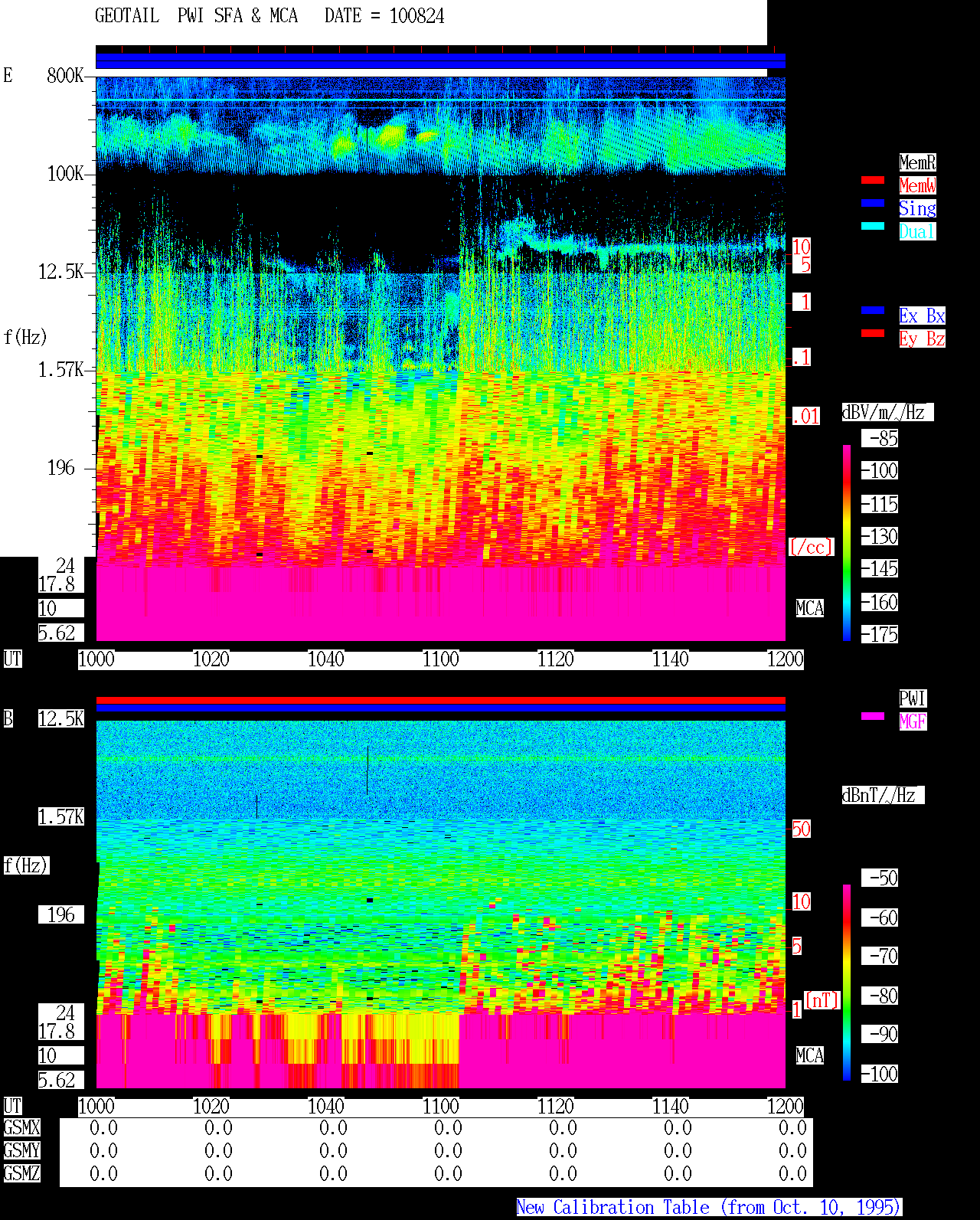Screen dimensions: 980x1220
Task: Click the 196 label on the B panel
Action: tap(61, 914)
